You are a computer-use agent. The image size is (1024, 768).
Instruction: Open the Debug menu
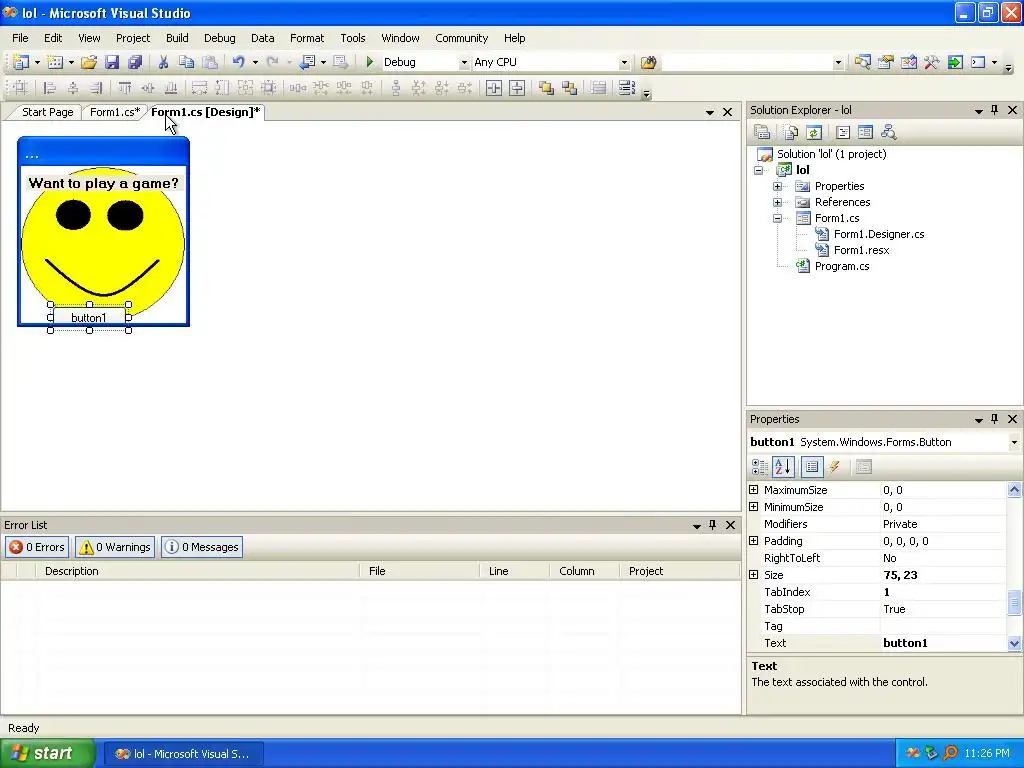click(219, 39)
